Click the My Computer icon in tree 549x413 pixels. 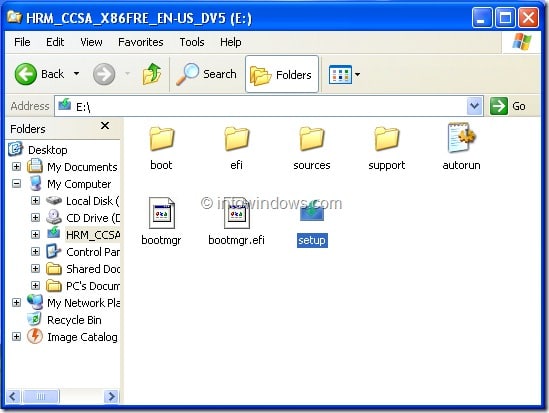pyautogui.click(x=35, y=183)
